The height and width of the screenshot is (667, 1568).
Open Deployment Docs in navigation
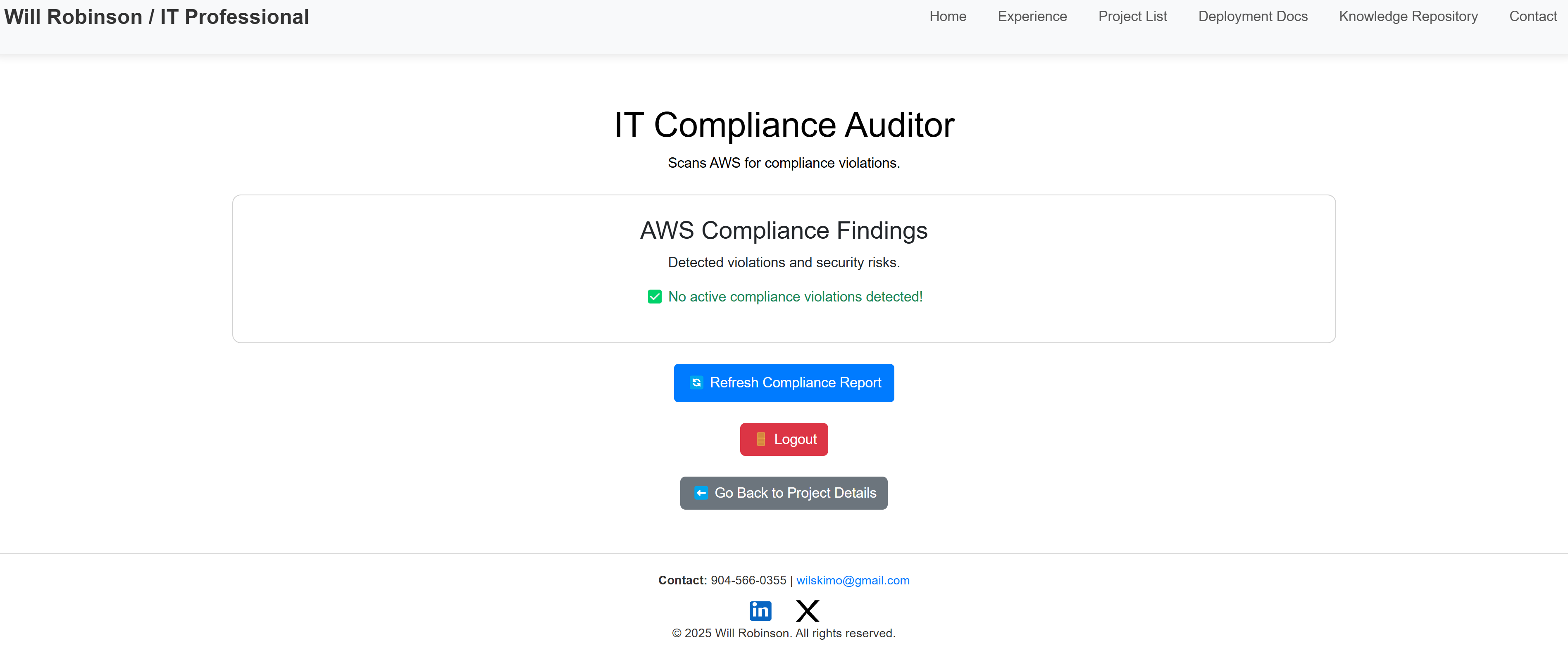tap(1253, 17)
